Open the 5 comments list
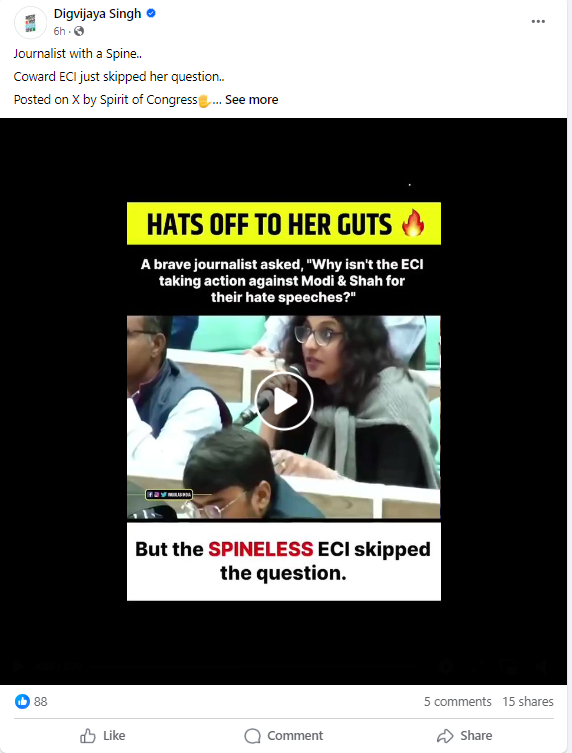572x753 pixels. pos(458,702)
